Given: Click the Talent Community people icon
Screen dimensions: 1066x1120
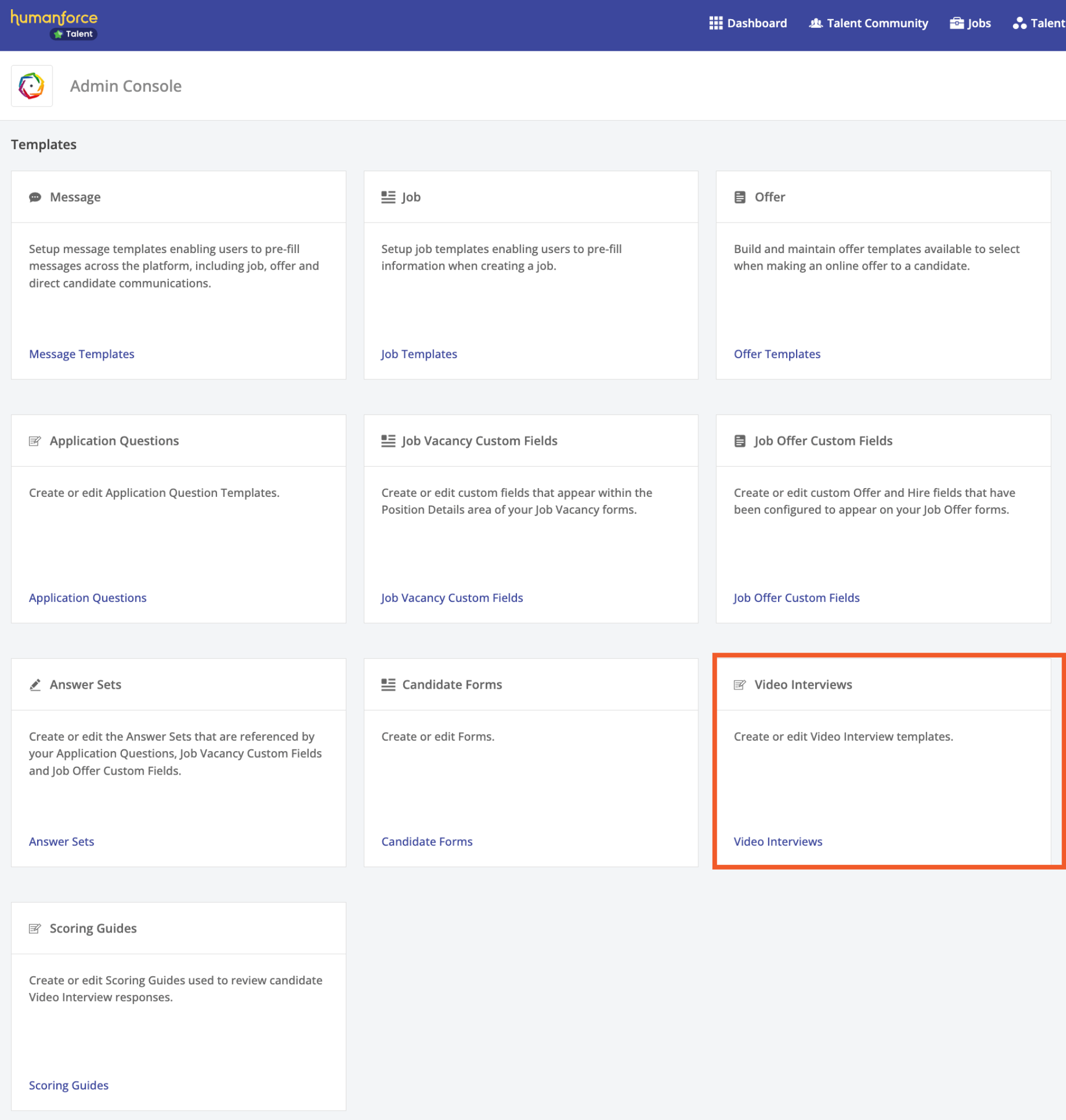Looking at the screenshot, I should 816,24.
